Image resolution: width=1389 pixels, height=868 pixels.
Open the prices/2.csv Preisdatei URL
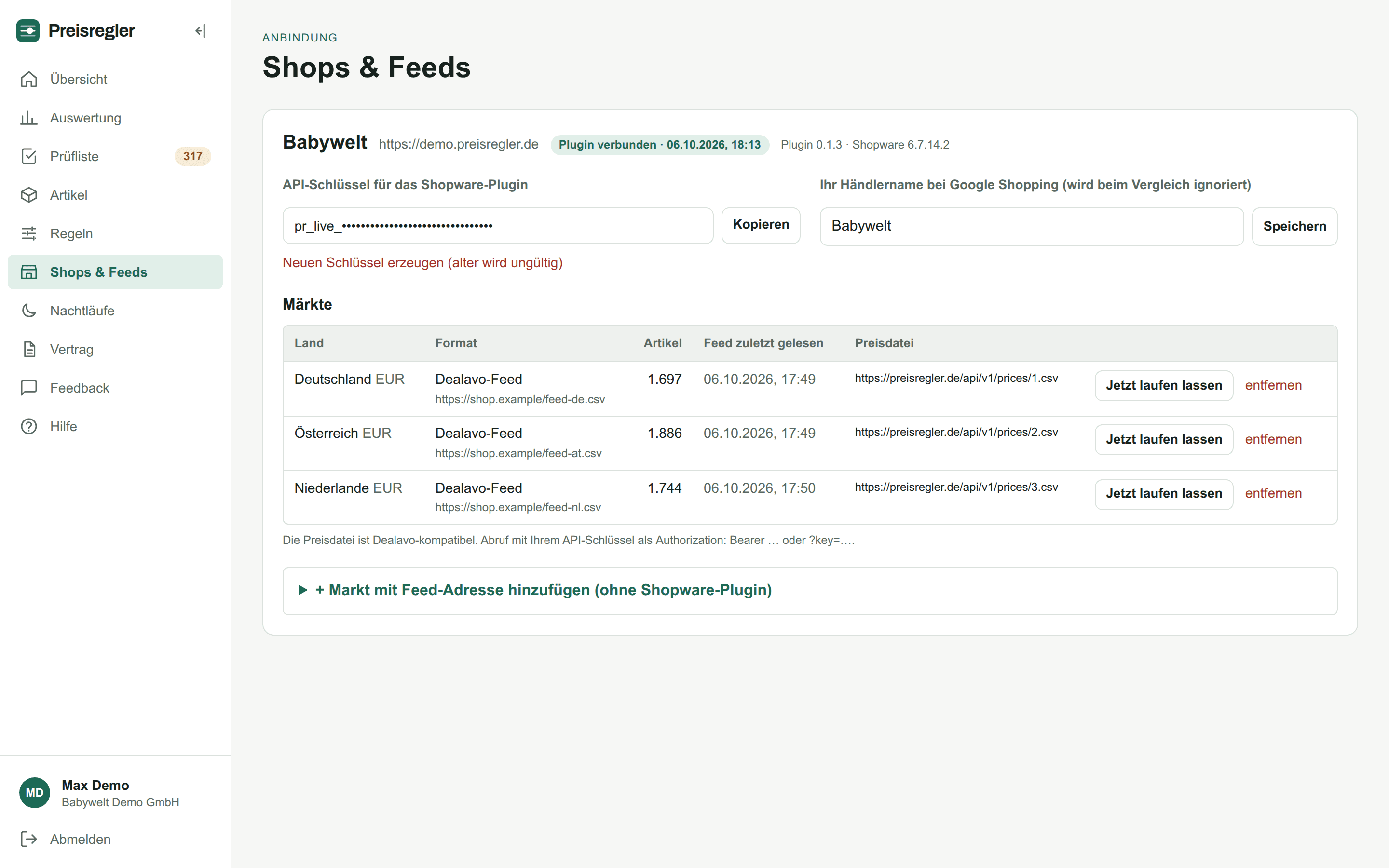click(955, 432)
